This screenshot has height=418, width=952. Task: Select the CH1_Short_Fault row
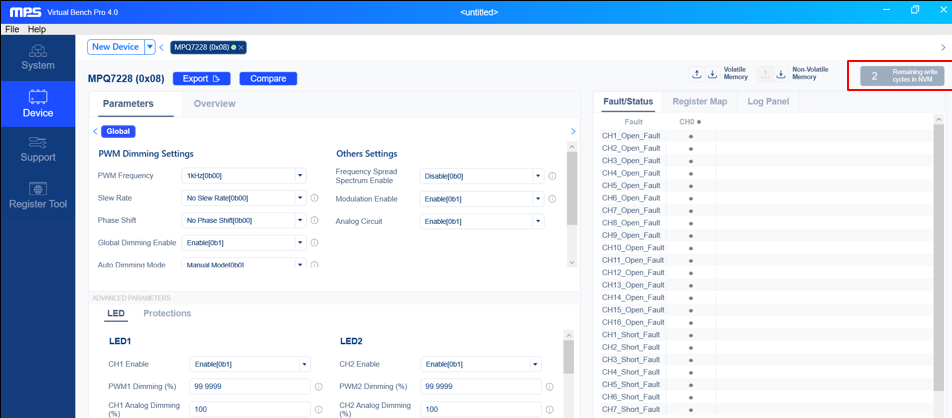765,335
